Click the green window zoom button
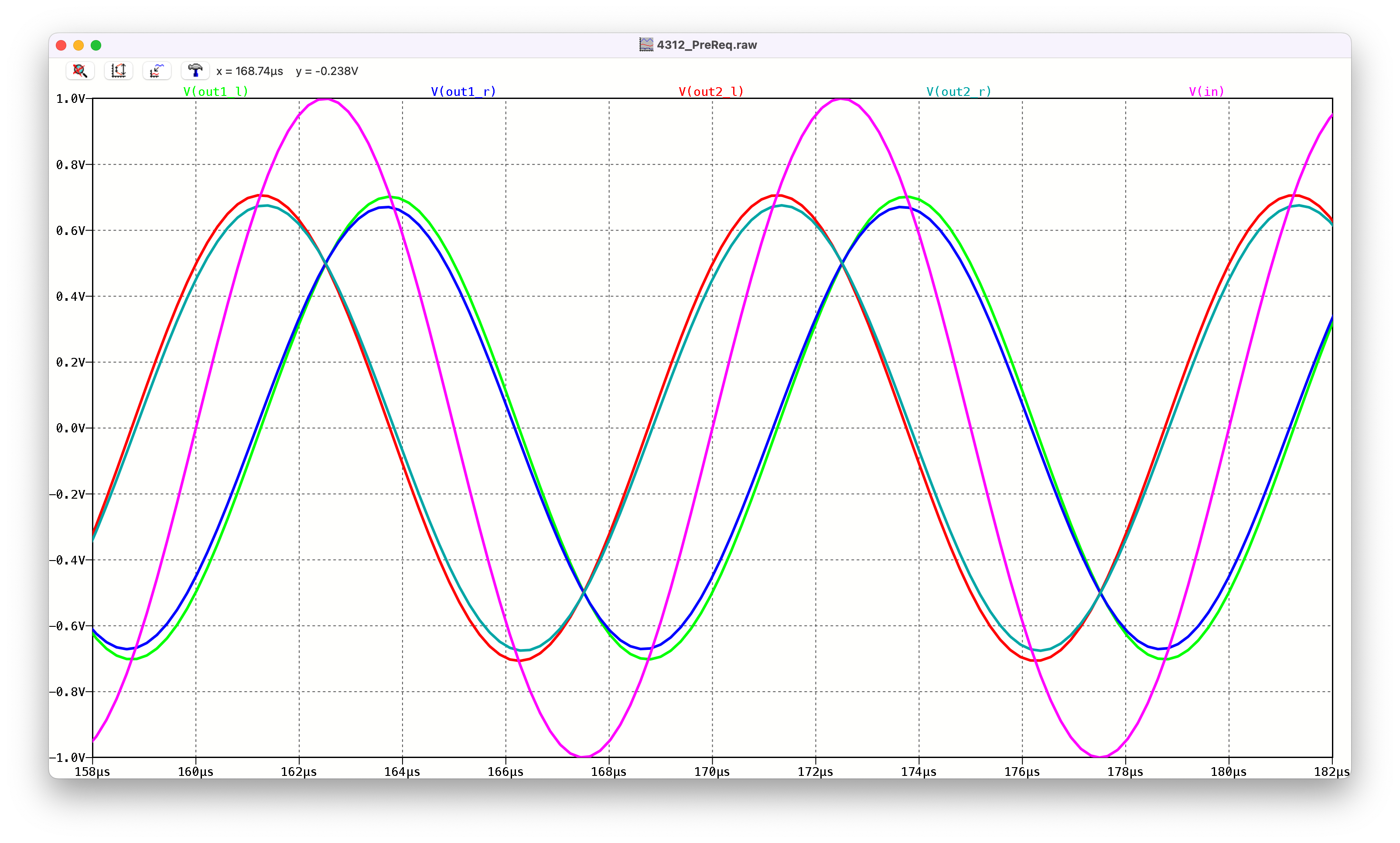1400x843 pixels. click(x=96, y=45)
